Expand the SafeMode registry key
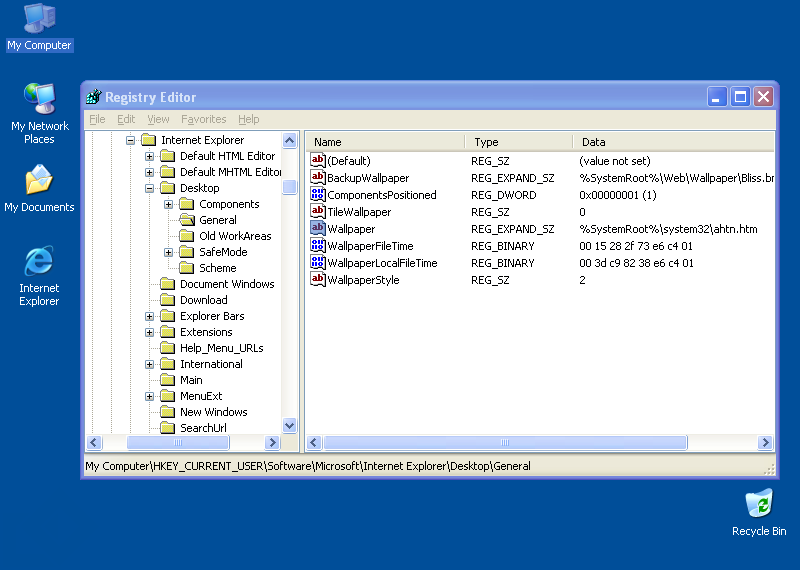The image size is (800, 570). (x=169, y=252)
